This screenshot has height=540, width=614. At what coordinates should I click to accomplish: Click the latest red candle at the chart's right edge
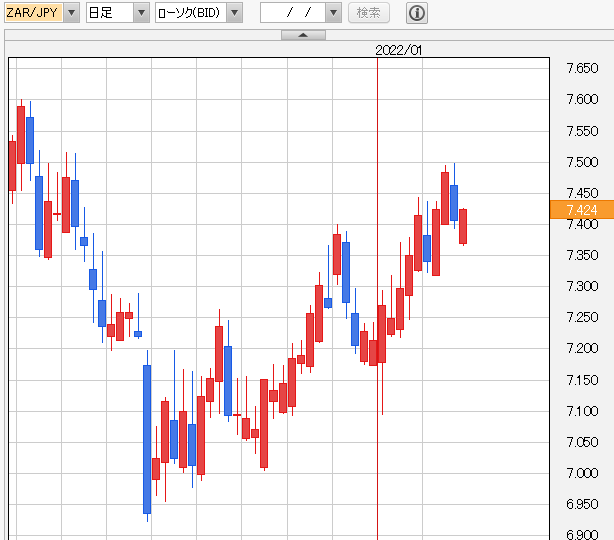pos(463,226)
